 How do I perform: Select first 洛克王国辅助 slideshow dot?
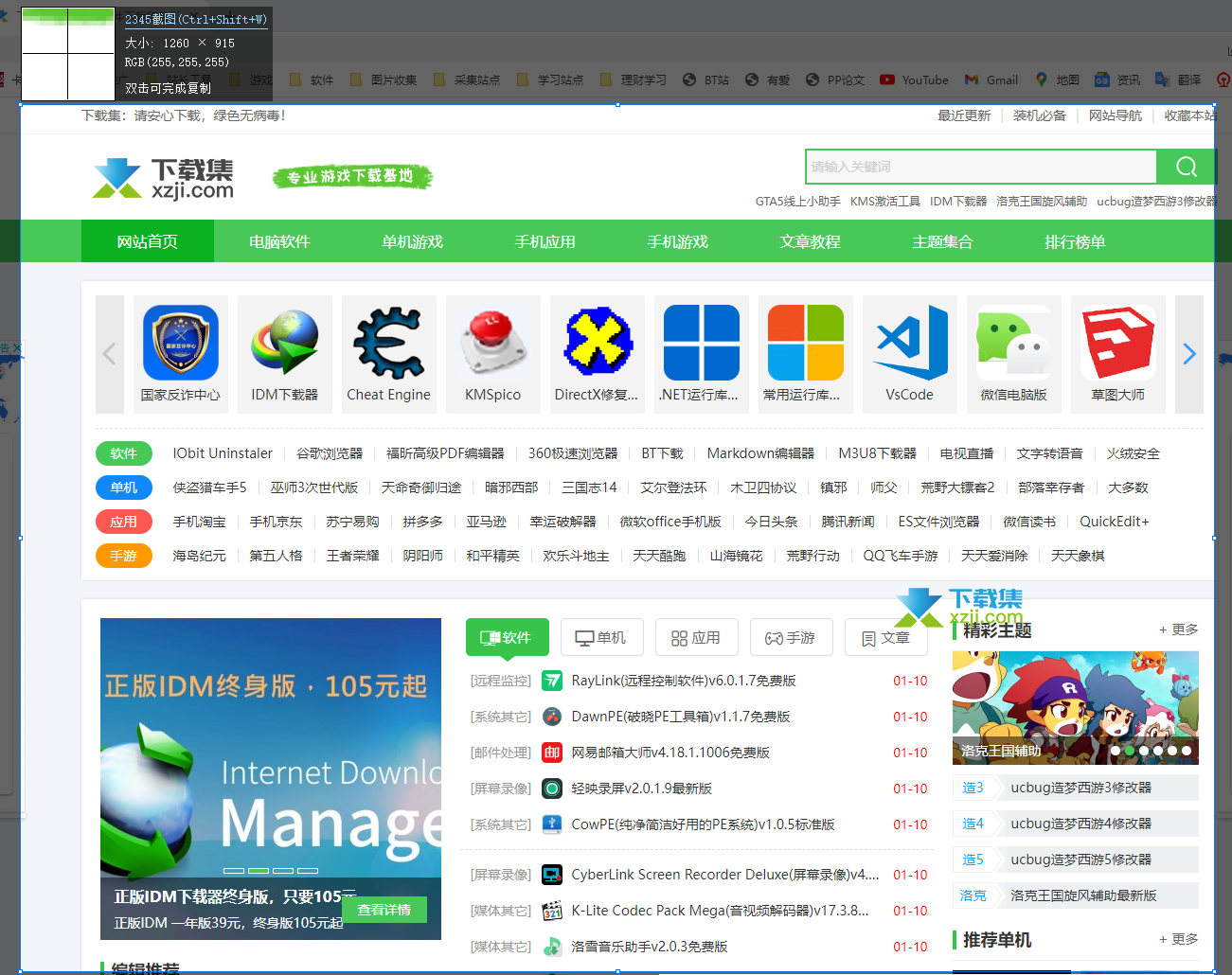click(1115, 751)
